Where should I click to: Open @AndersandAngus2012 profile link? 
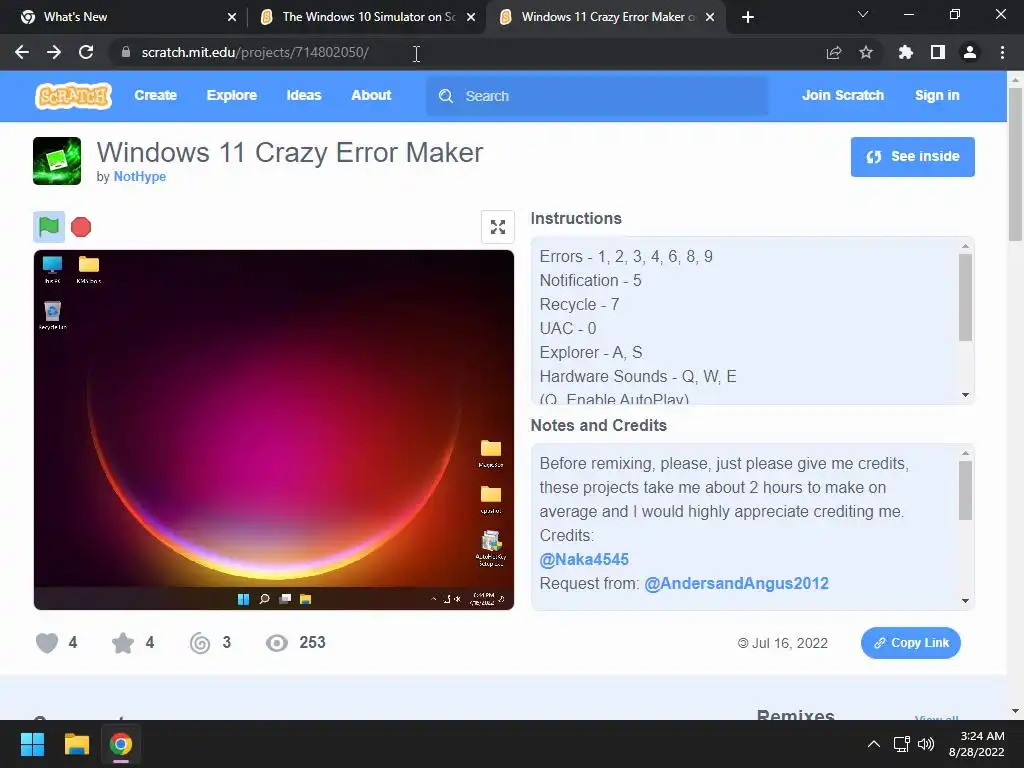coord(736,583)
